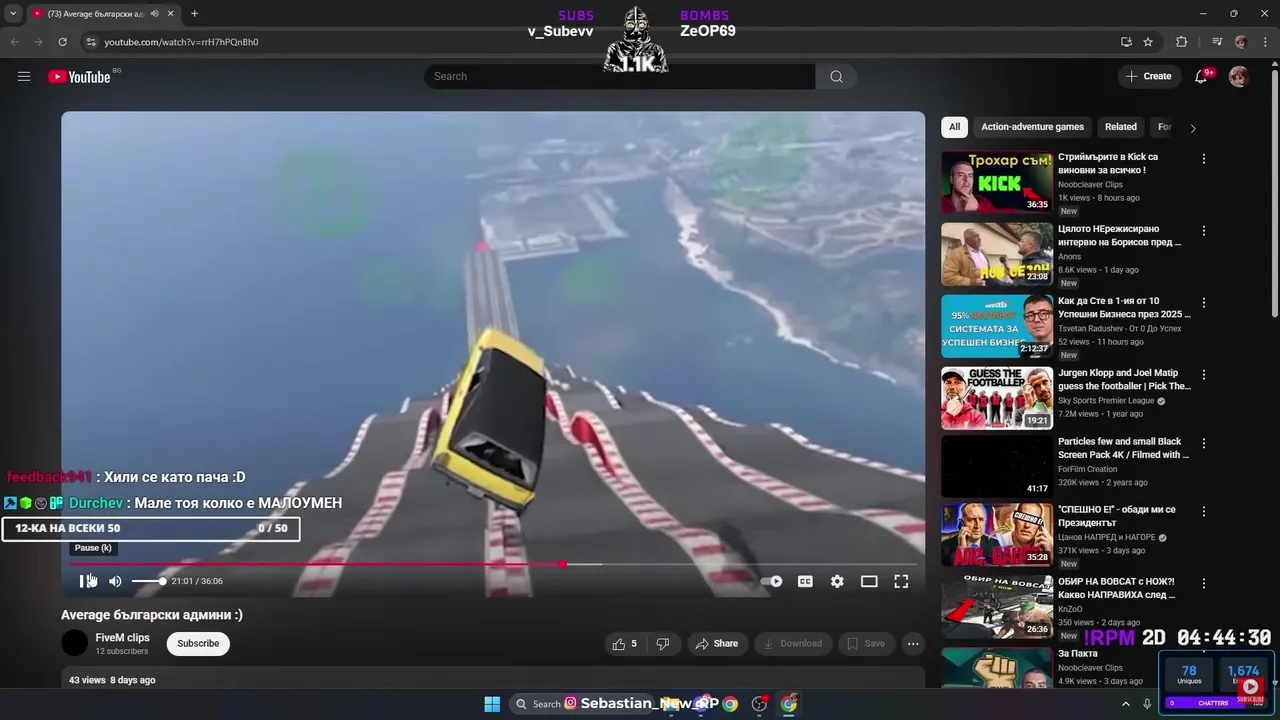
Task: Open the 26:36 ОБИР НА ВОВСАТ thumbnail
Action: click(996, 606)
